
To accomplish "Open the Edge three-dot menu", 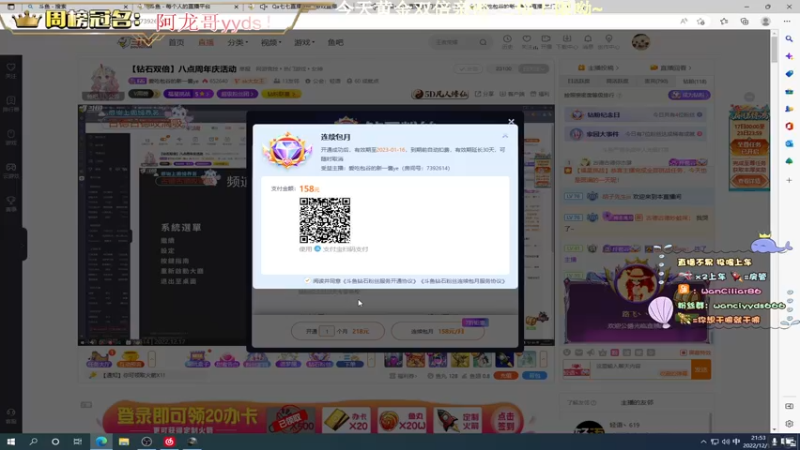I will 787,21.
